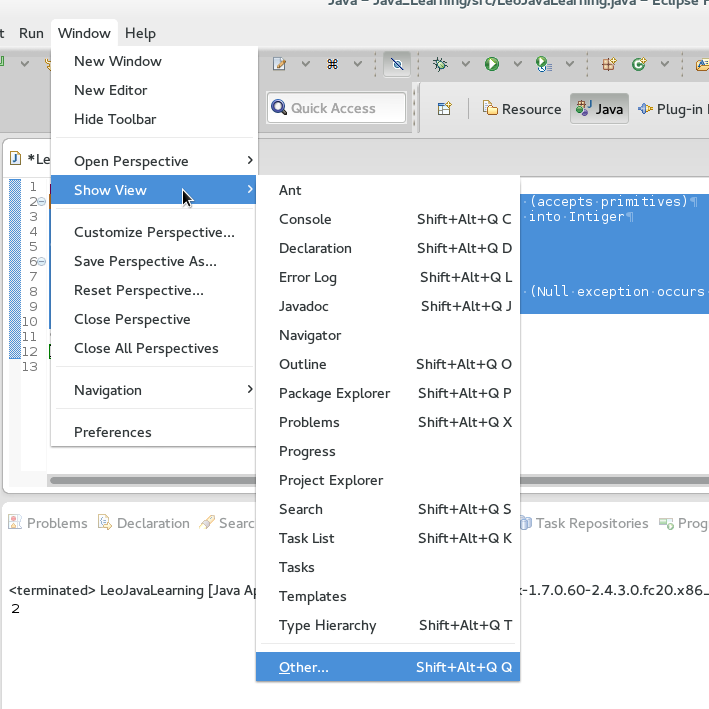709x709 pixels.
Task: Select Console from Show View submenu
Action: tap(305, 219)
